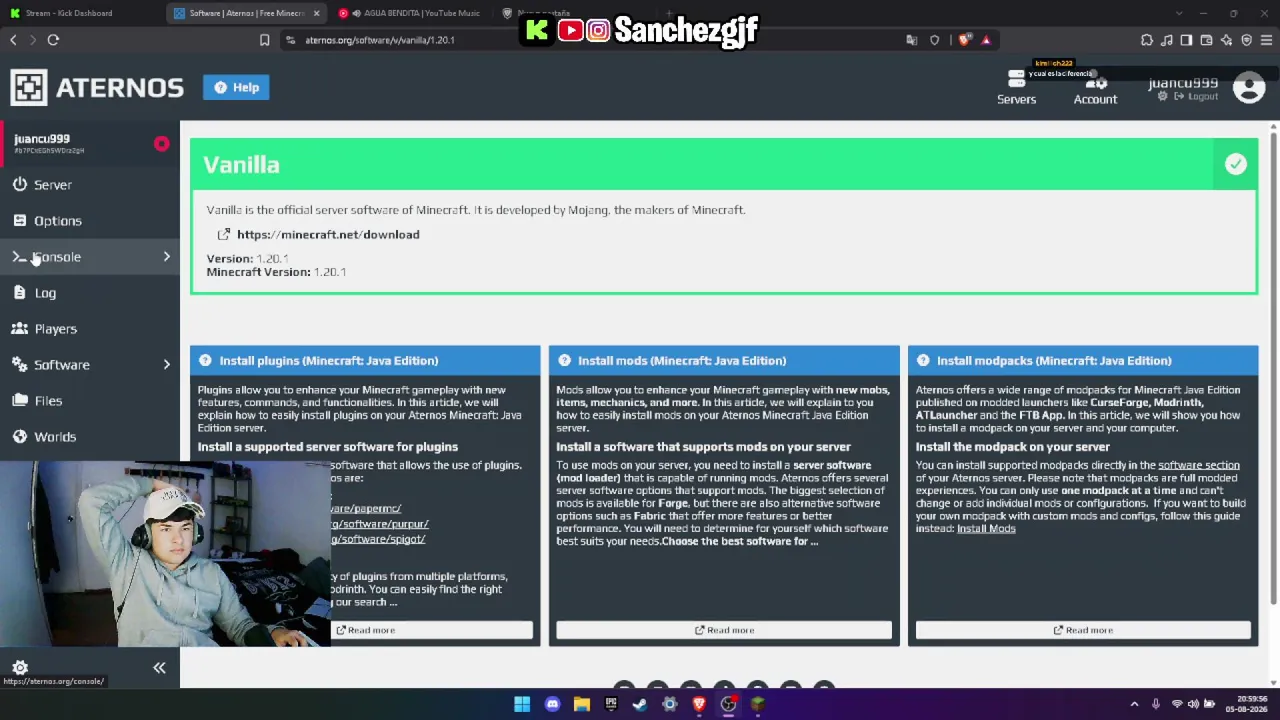Click Read more under Install modpacks

coord(1083,630)
